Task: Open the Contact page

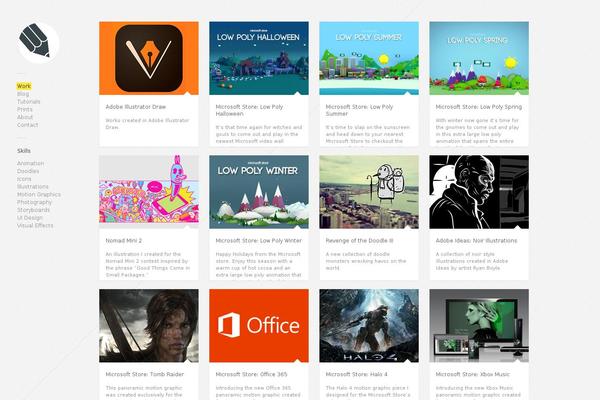Action: click(x=28, y=125)
